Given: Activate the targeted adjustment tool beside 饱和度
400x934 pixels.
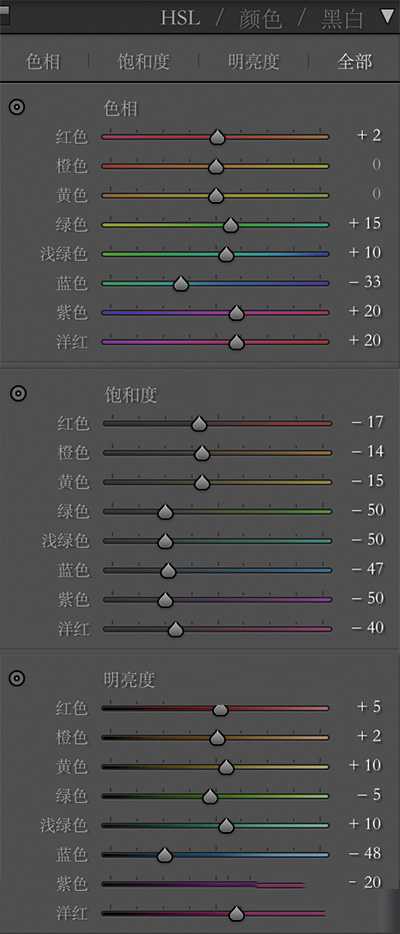Looking at the screenshot, I should [x=17, y=393].
